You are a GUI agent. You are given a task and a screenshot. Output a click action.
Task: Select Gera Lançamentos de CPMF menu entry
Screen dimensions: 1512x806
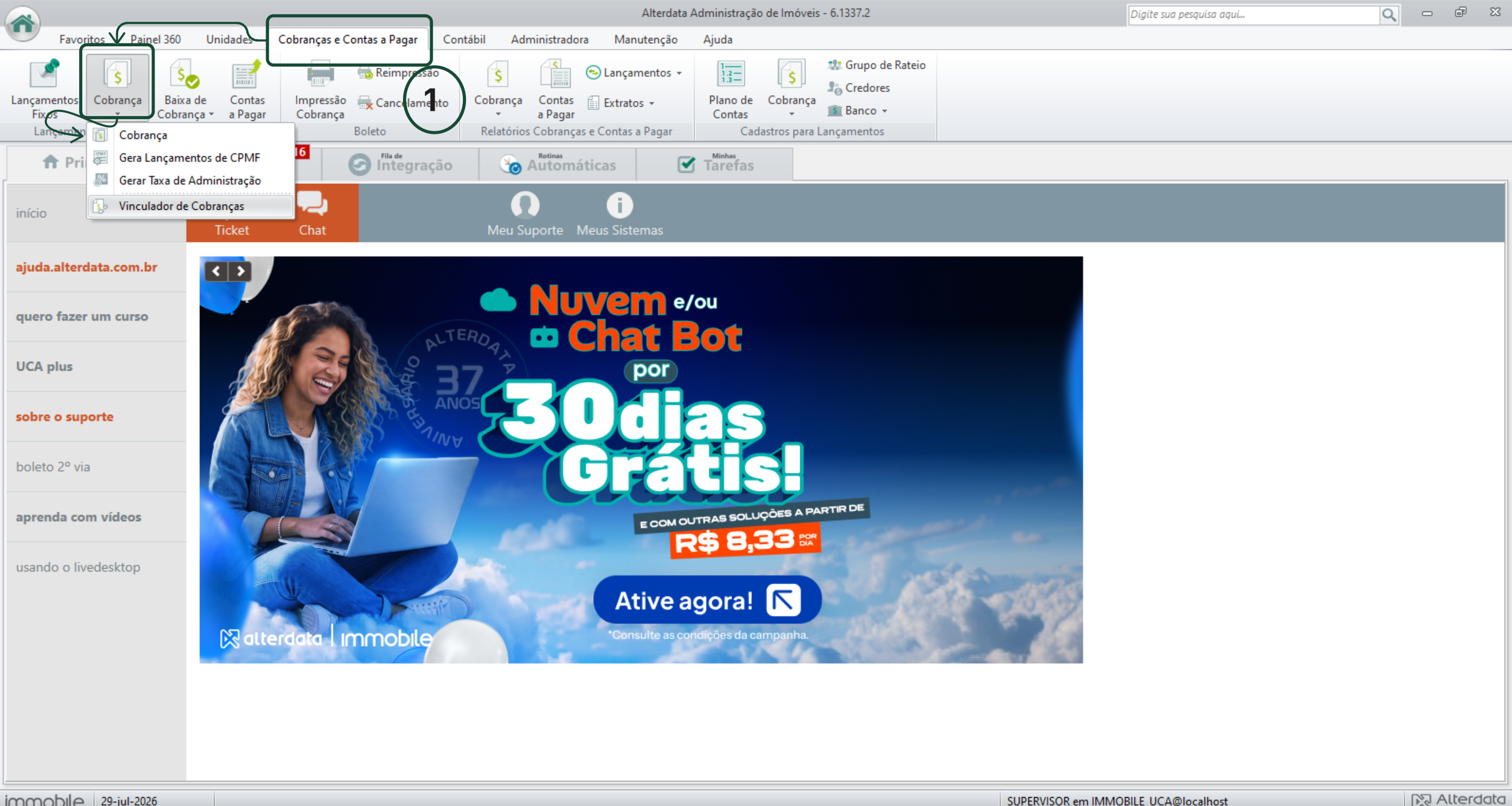(190, 158)
